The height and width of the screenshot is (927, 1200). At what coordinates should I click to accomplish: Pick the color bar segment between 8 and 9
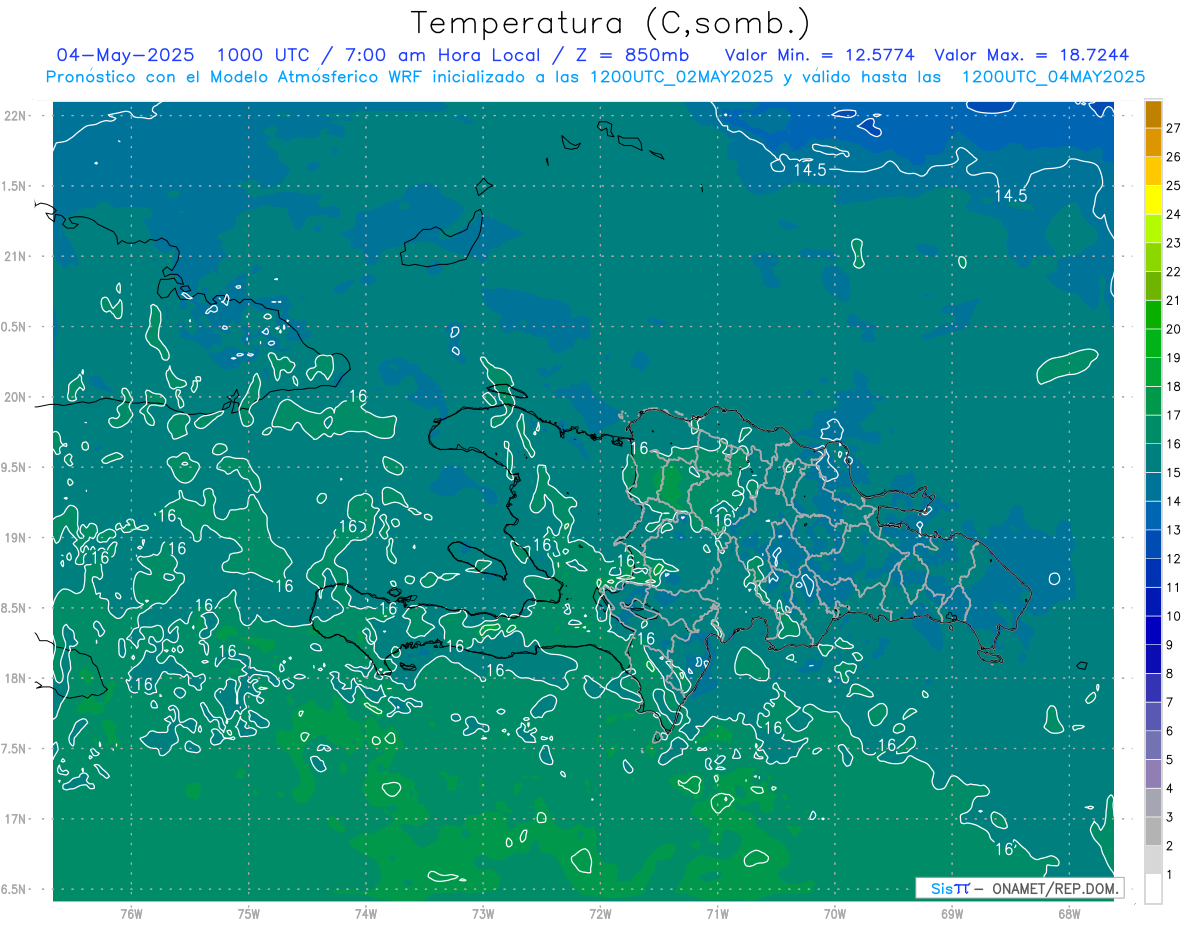pyautogui.click(x=1153, y=660)
